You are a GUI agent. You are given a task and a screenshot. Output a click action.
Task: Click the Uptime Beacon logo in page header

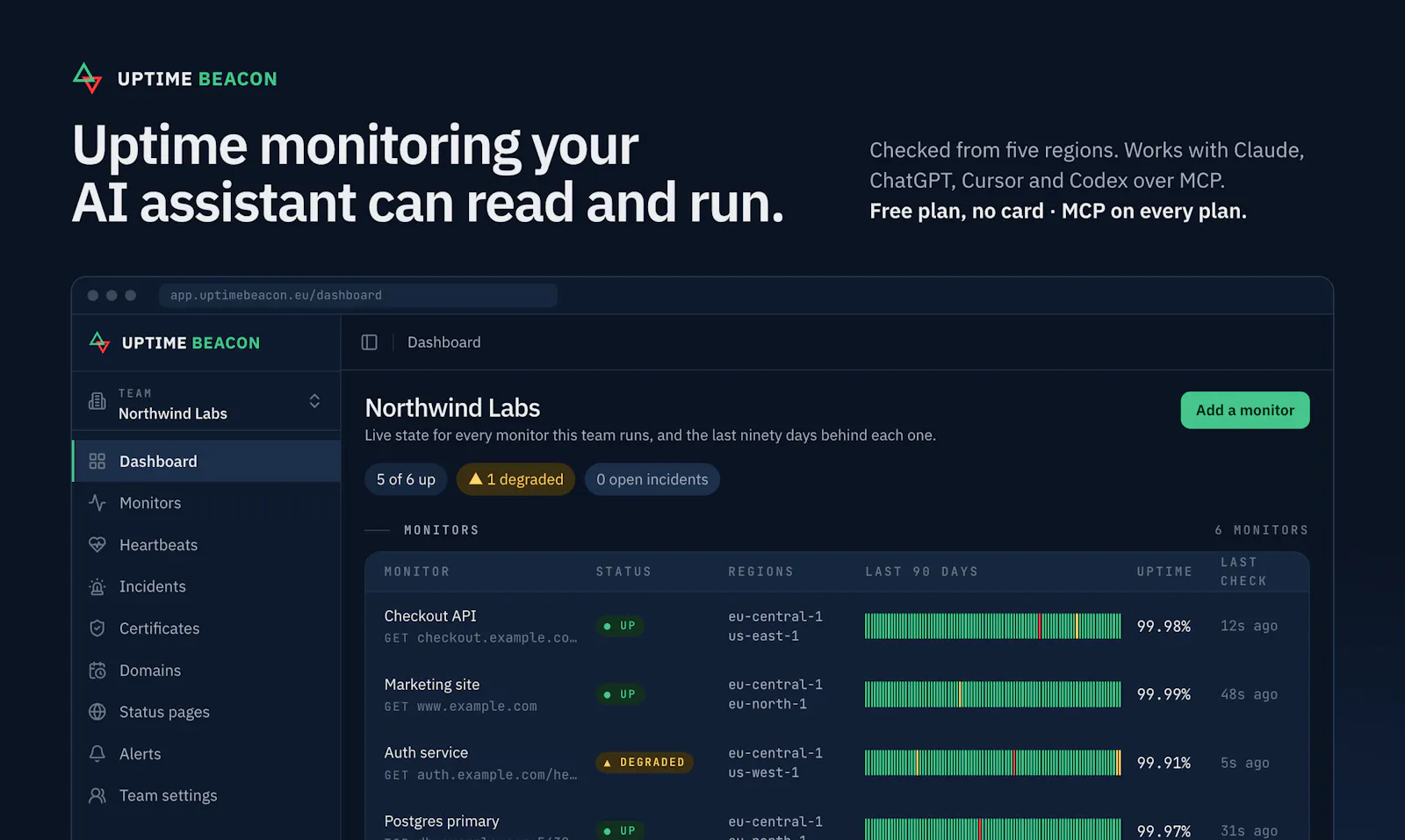175,79
